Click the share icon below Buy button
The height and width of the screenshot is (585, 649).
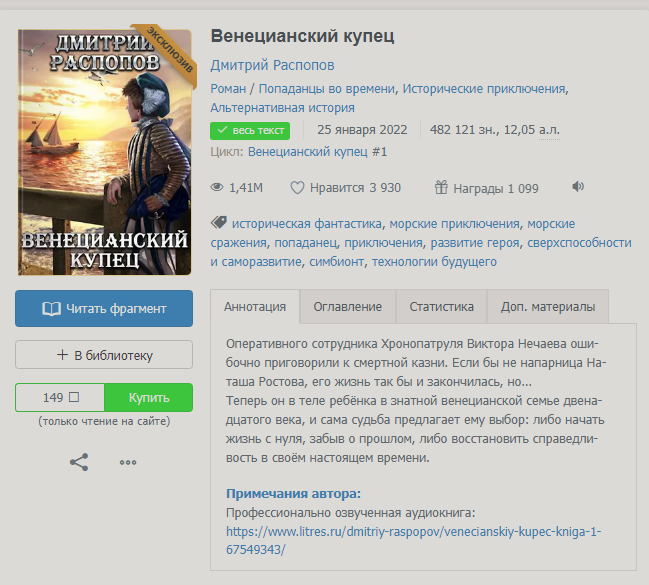click(x=79, y=462)
